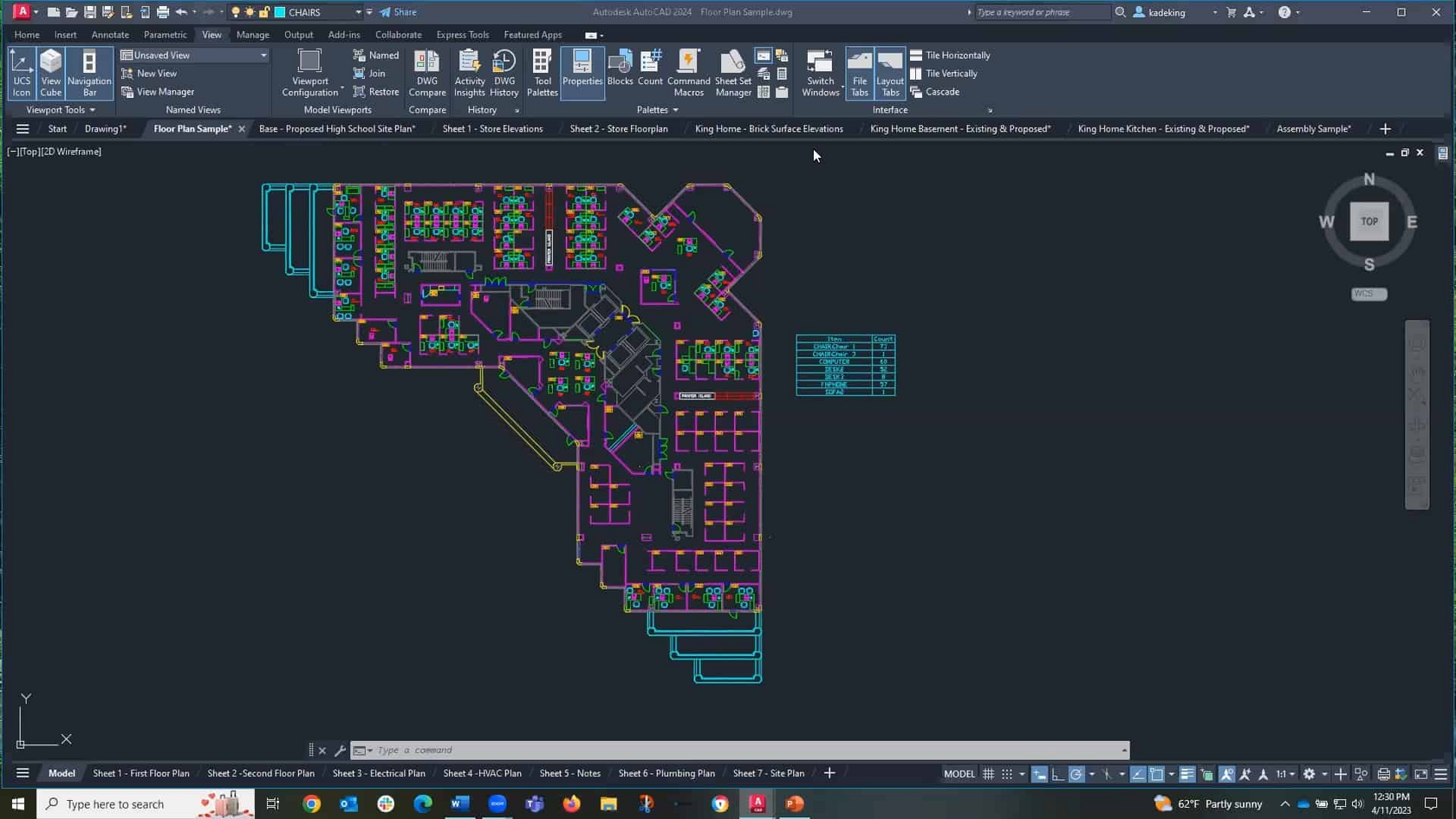Toggle the Navigation Bar

[x=89, y=73]
